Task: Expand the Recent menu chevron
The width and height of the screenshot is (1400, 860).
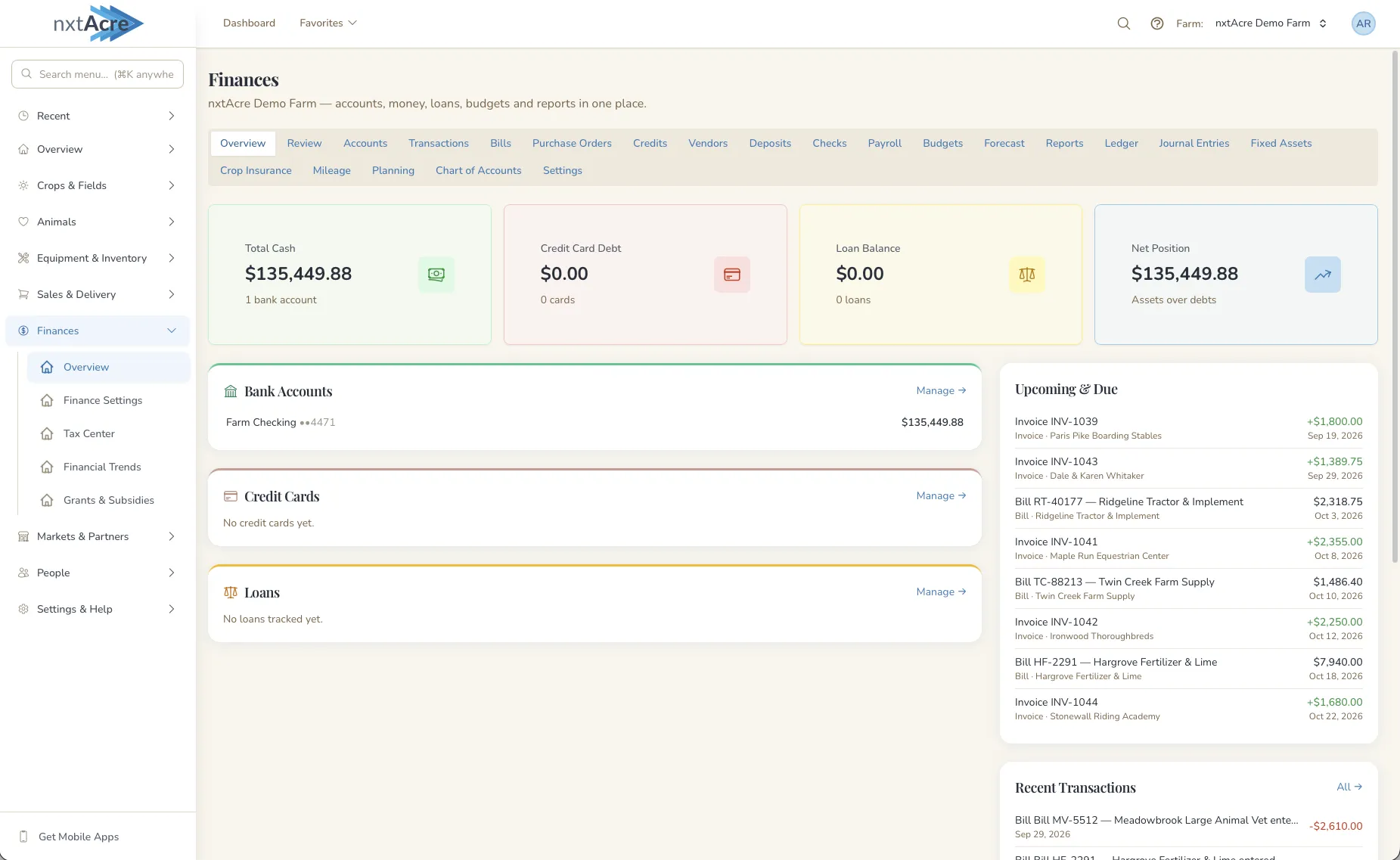Action: 172,116
